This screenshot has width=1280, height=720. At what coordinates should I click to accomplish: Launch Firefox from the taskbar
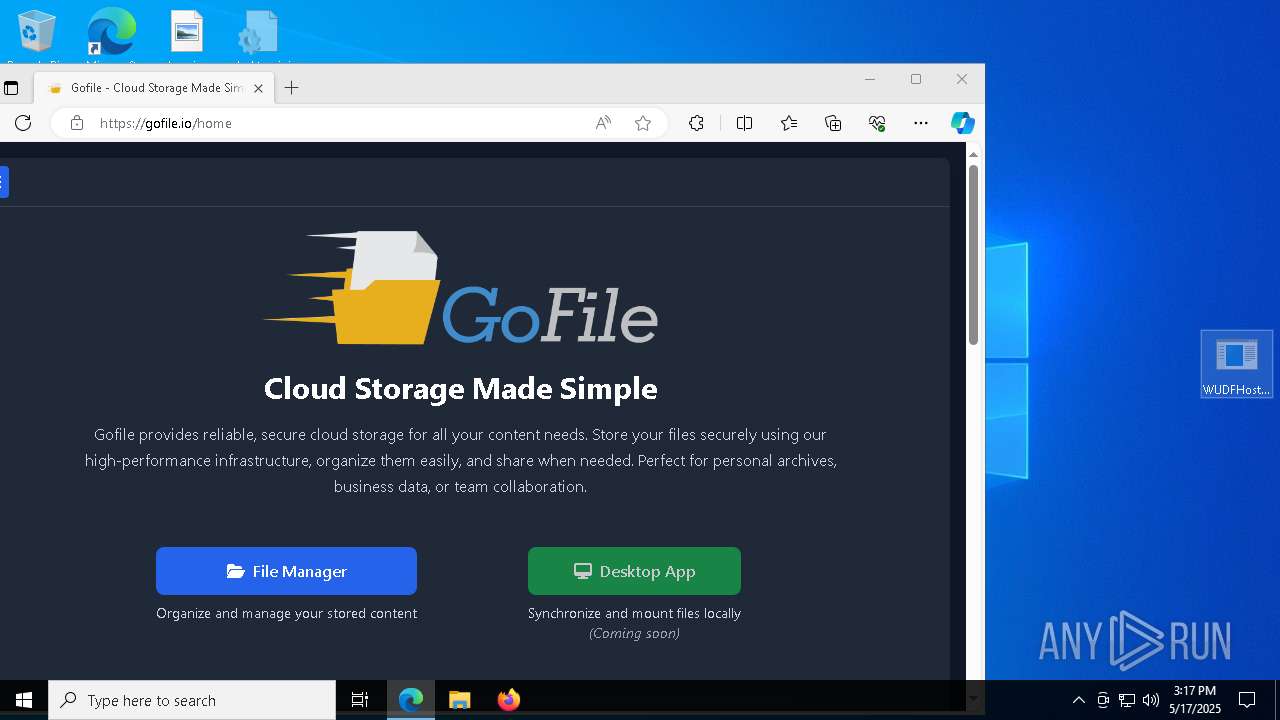(508, 700)
